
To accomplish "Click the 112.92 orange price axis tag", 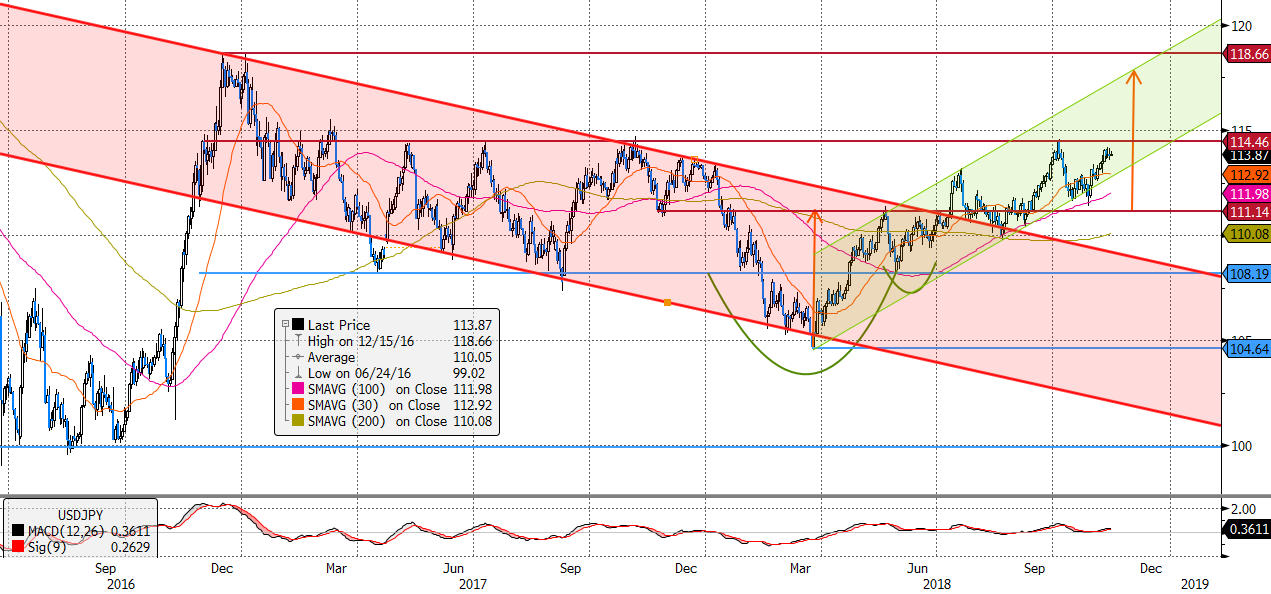I will click(1247, 174).
